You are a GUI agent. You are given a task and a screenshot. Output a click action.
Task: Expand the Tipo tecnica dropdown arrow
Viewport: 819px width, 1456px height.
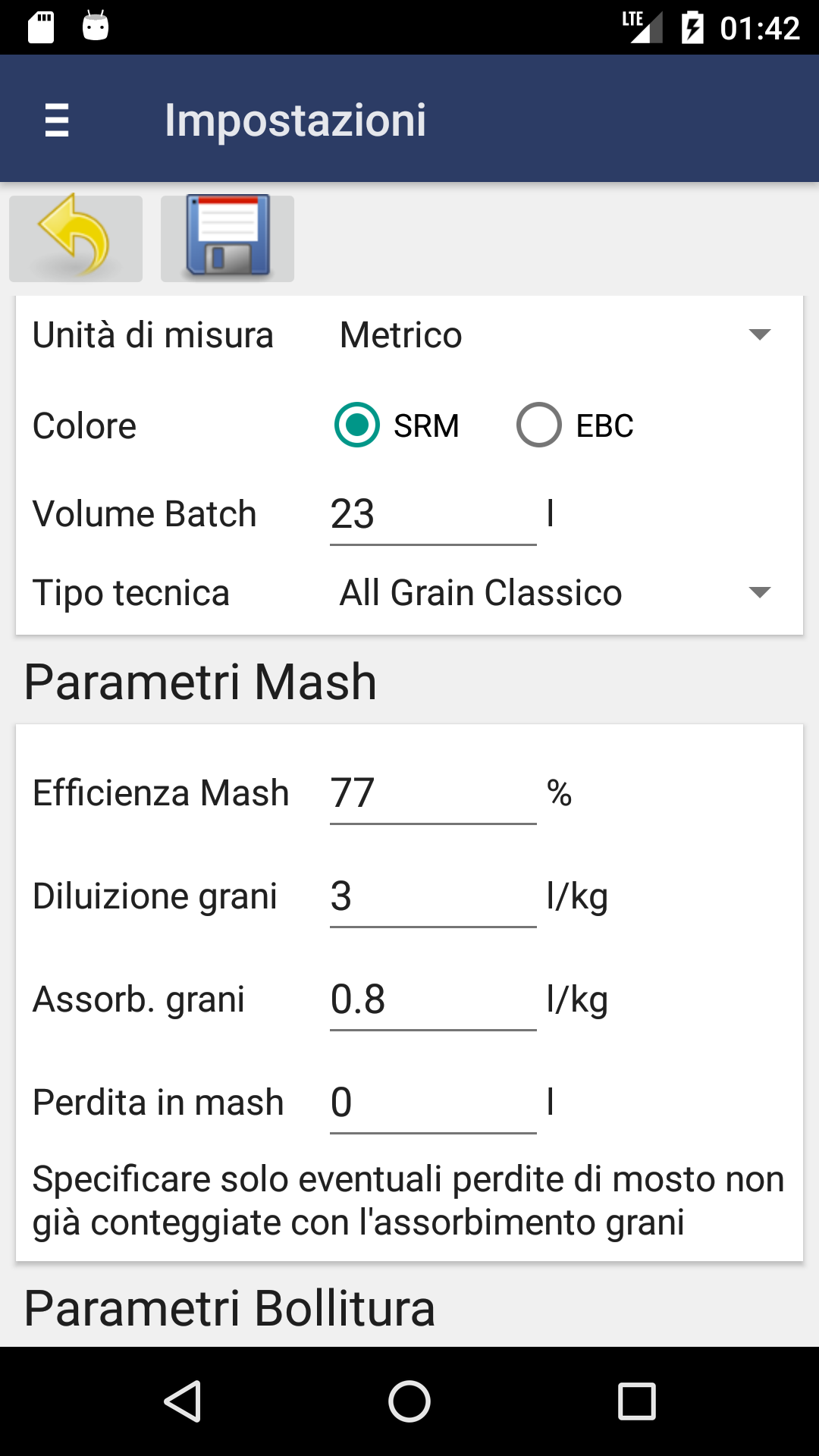coord(759,592)
